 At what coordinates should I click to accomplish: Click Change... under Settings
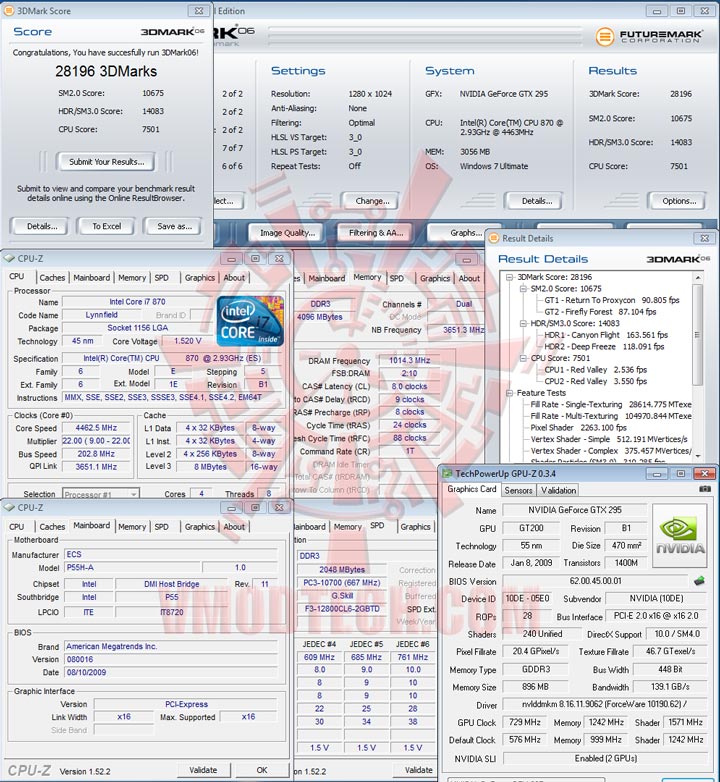click(x=372, y=201)
